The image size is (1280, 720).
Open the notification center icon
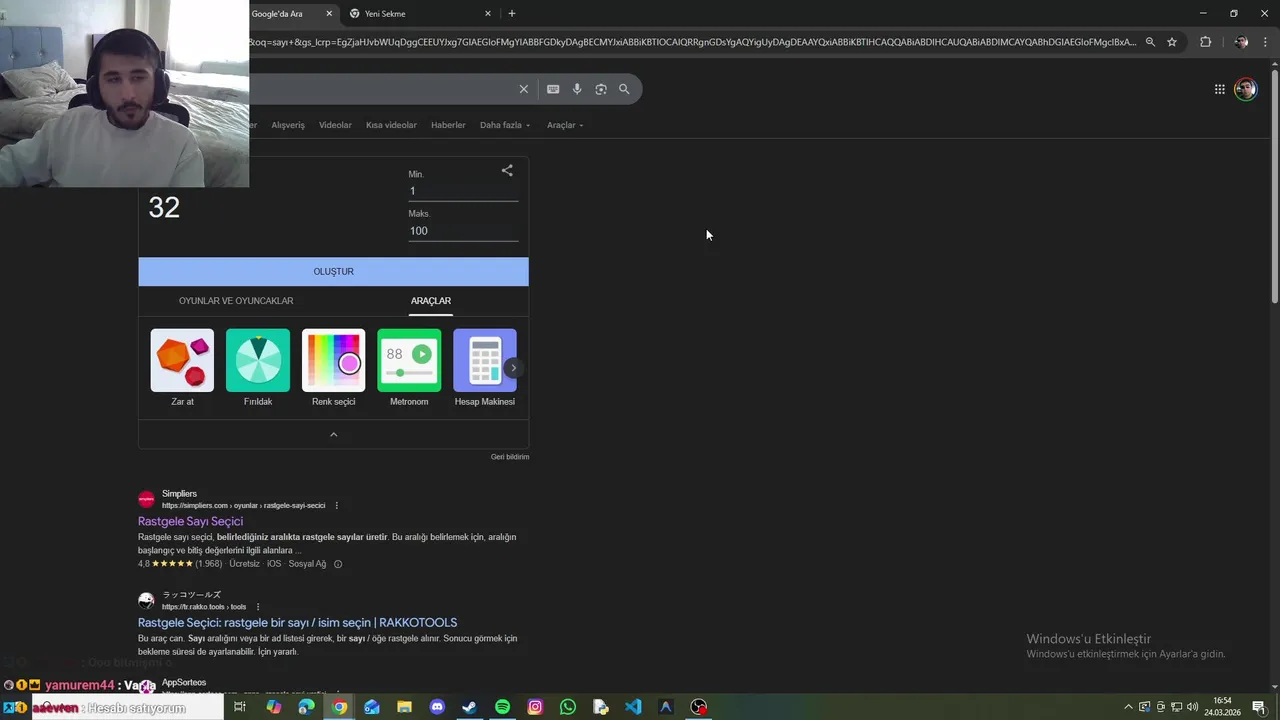tap(1259, 707)
